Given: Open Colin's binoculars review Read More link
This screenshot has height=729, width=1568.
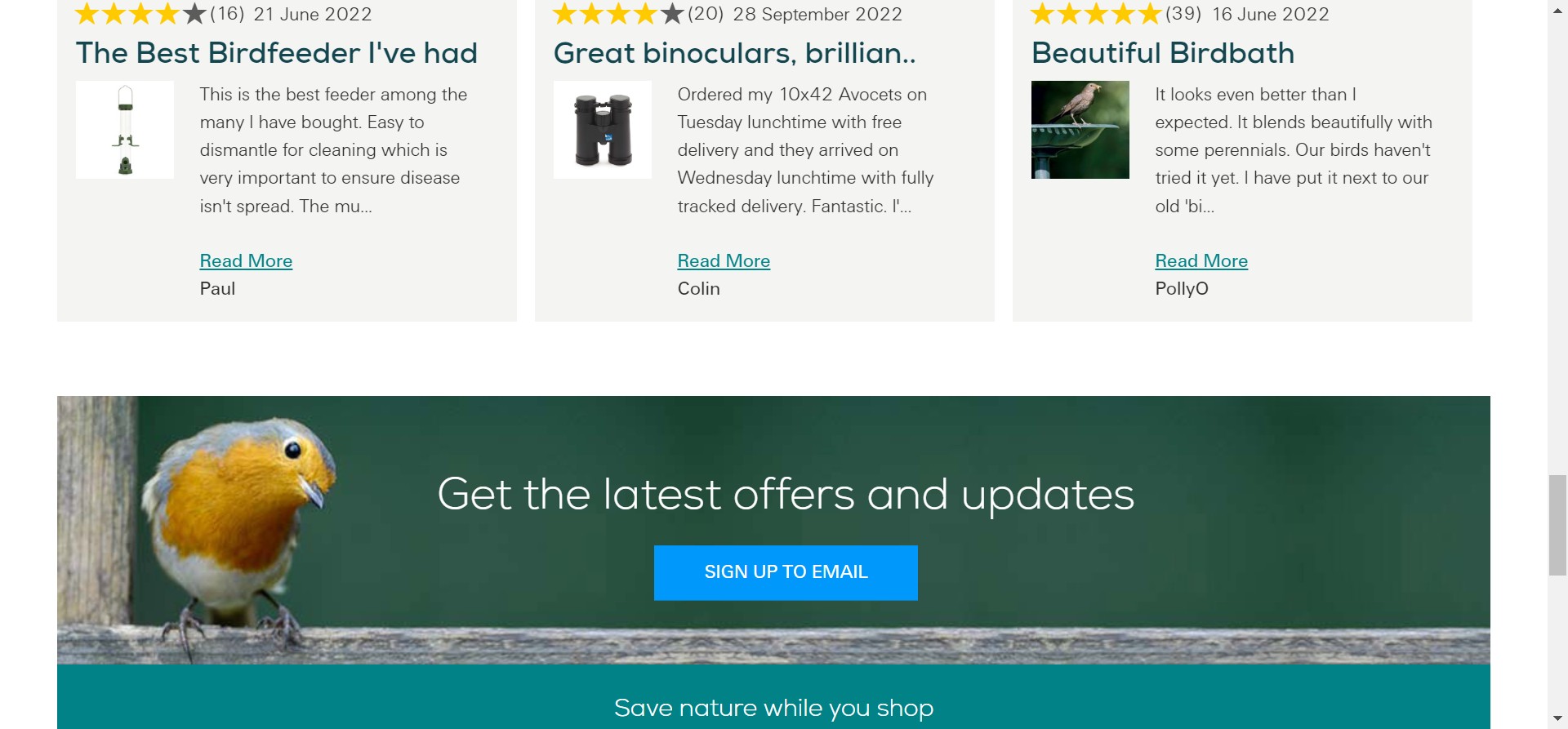Looking at the screenshot, I should click(724, 260).
